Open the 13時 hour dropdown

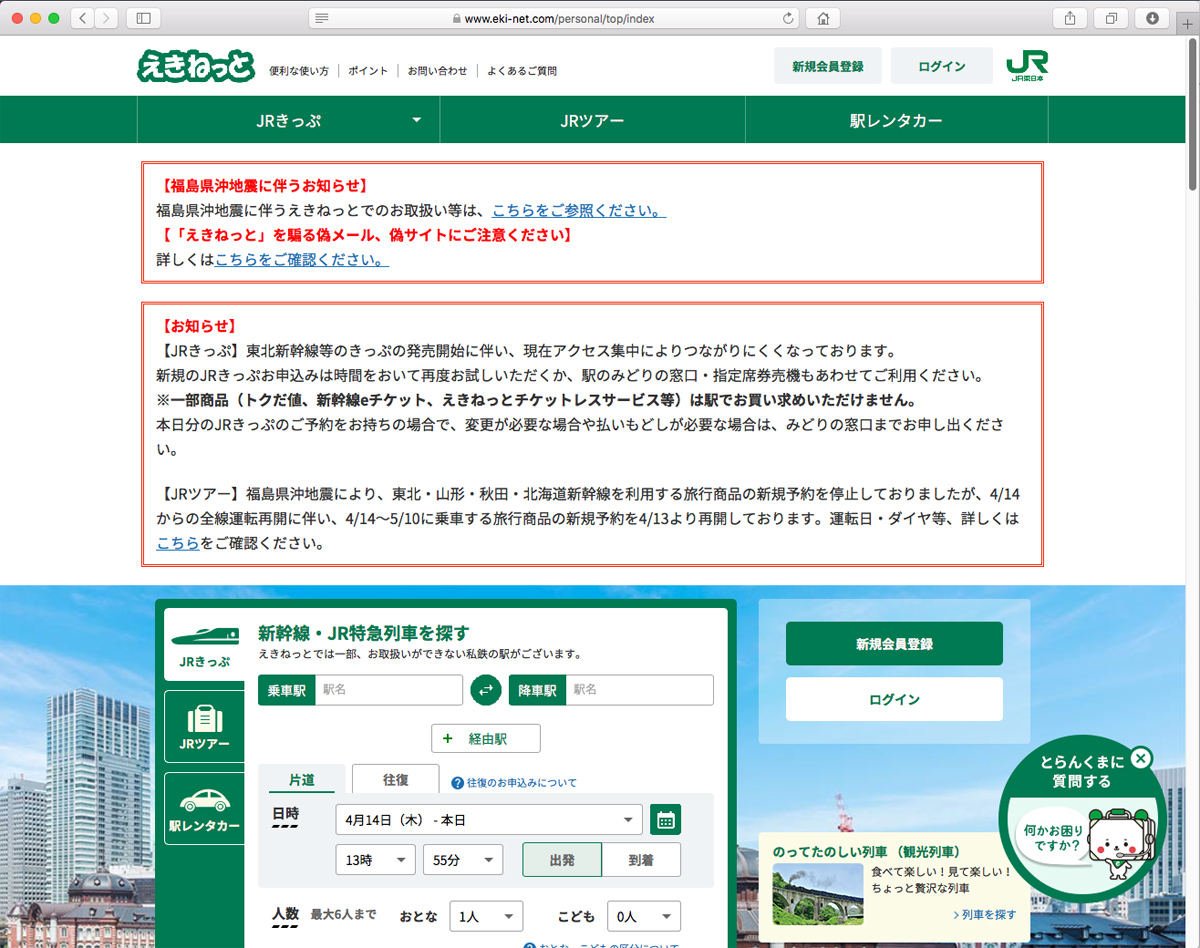pyautogui.click(x=375, y=860)
